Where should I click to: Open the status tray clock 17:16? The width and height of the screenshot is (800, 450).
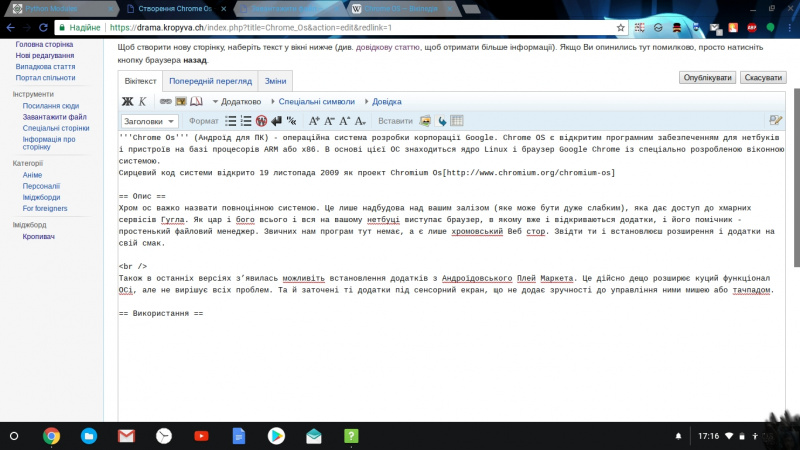tap(708, 436)
